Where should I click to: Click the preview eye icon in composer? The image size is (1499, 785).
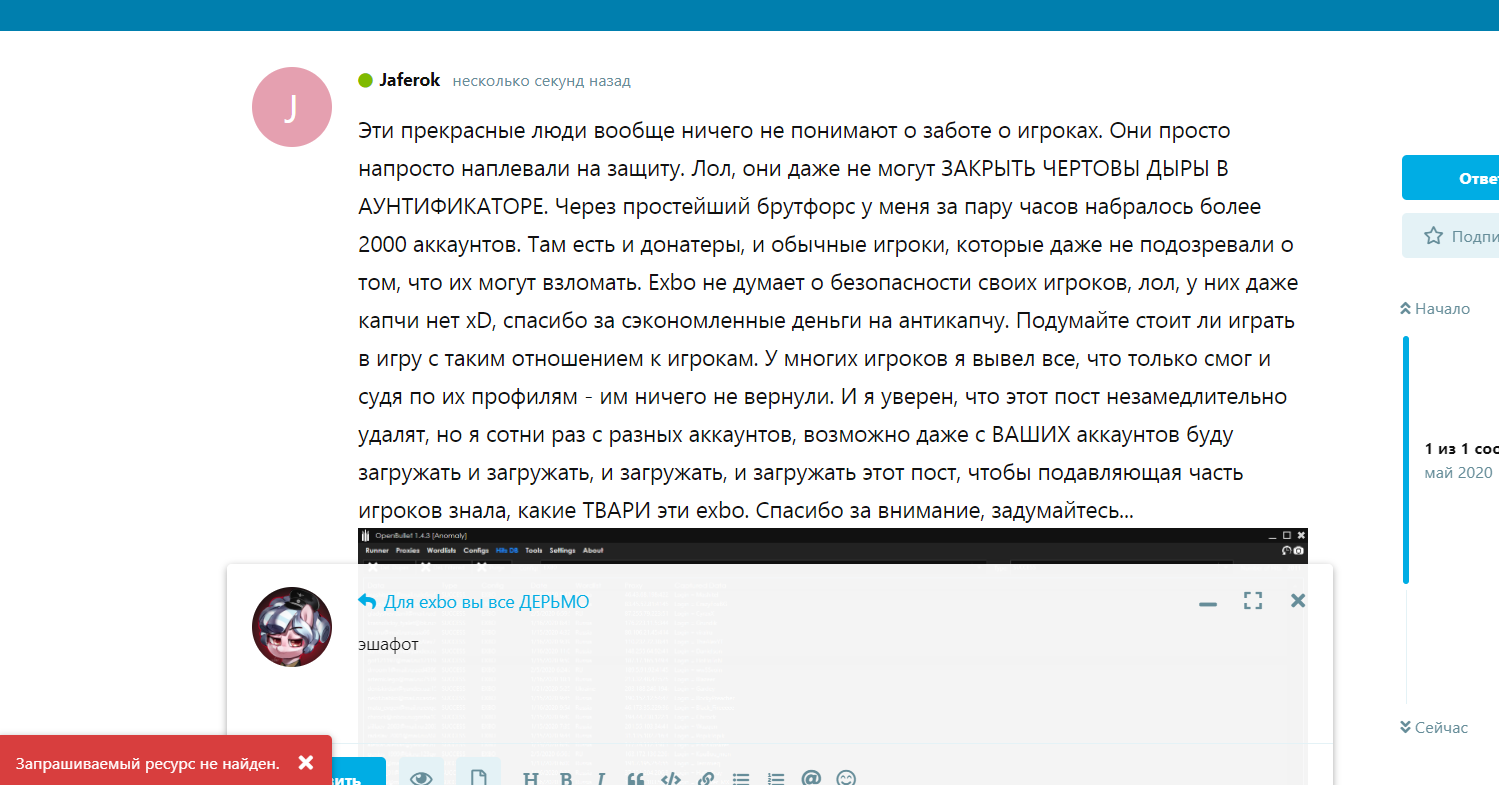pos(421,778)
